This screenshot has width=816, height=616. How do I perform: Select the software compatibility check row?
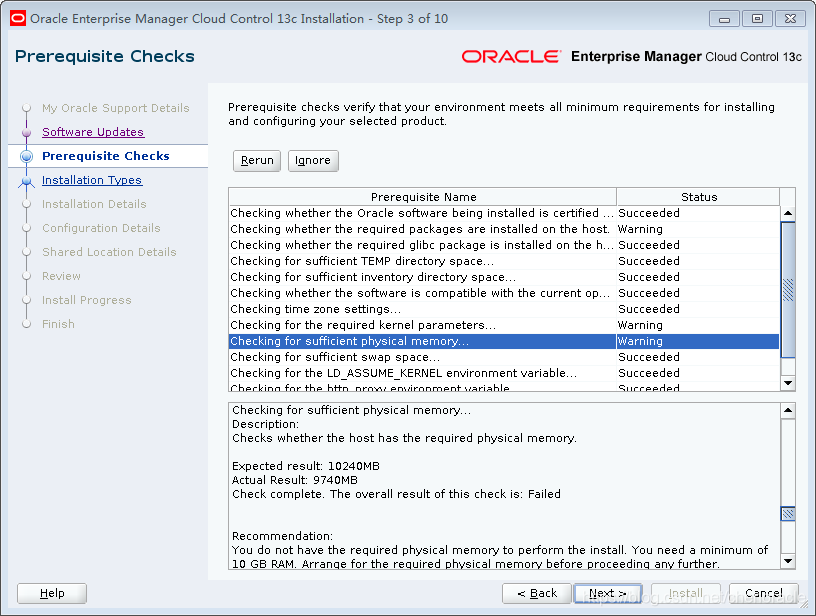coord(504,293)
